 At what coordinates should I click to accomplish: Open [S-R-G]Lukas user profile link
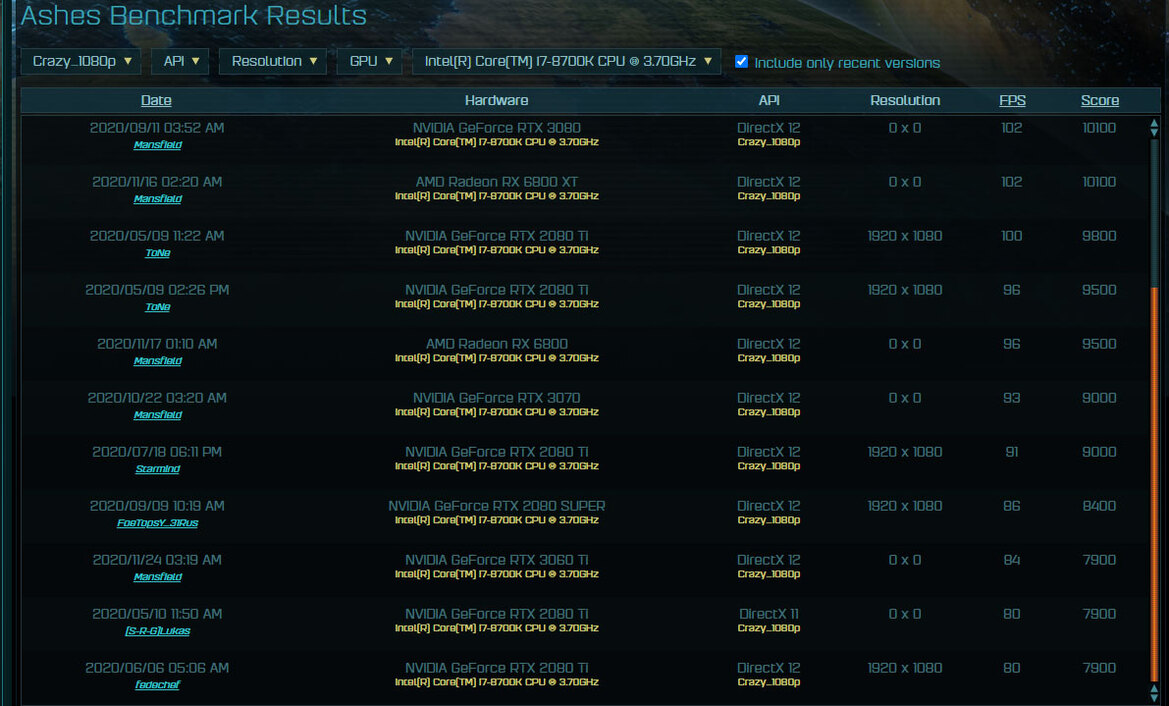pos(157,631)
